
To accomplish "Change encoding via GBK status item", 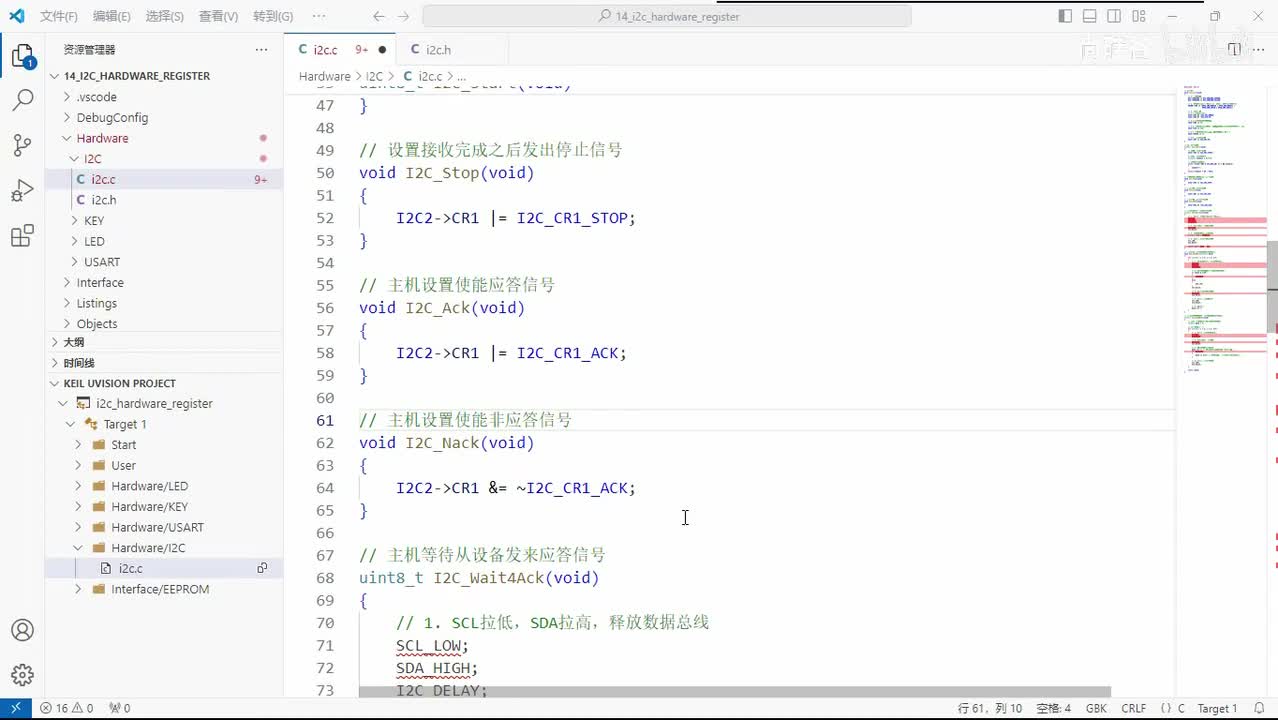I will point(1097,708).
